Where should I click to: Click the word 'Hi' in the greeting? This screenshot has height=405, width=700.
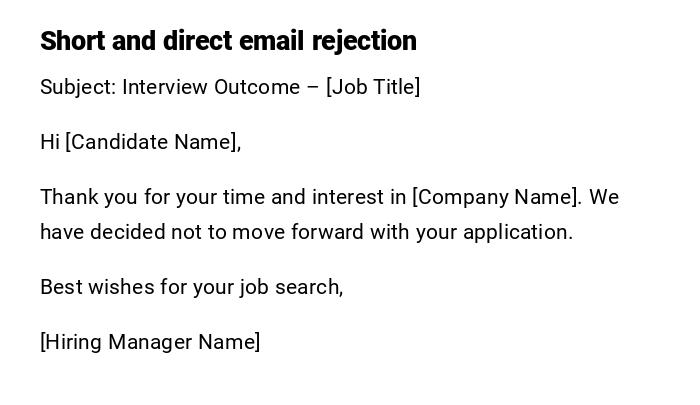(x=50, y=142)
